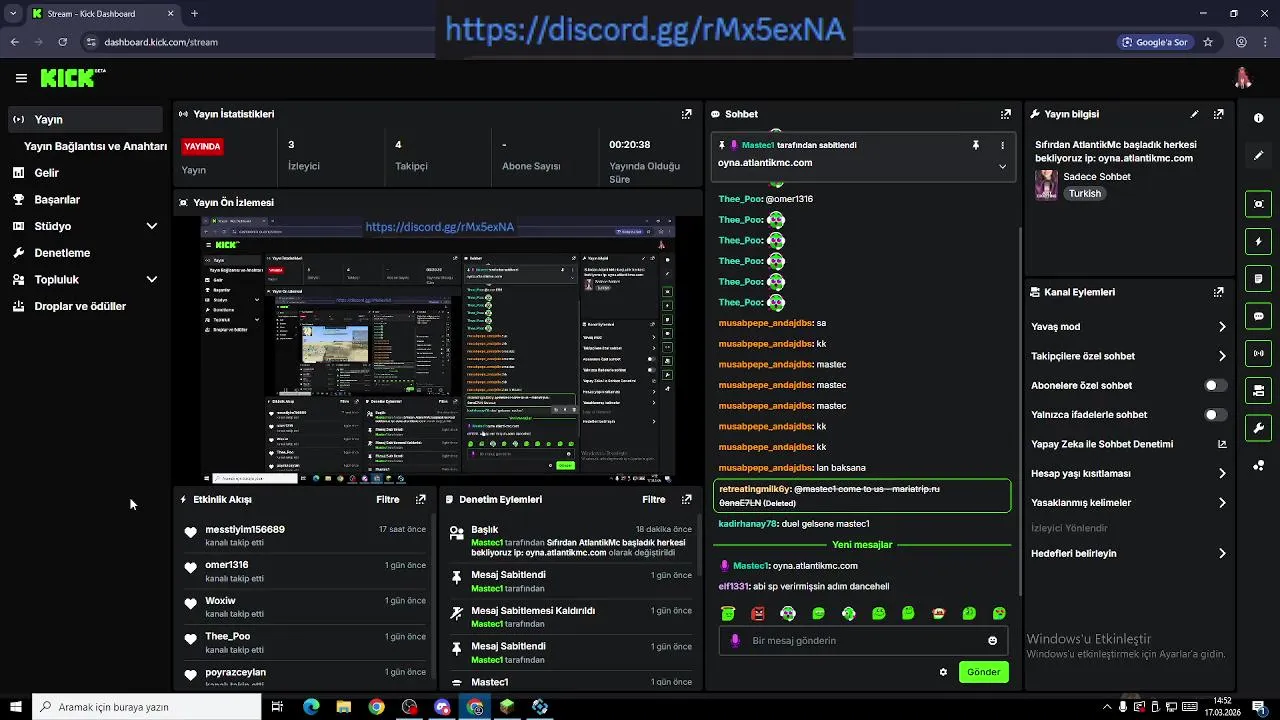Toggle the document widget in right sidebar
This screenshot has width=1280, height=720.
1258,278
